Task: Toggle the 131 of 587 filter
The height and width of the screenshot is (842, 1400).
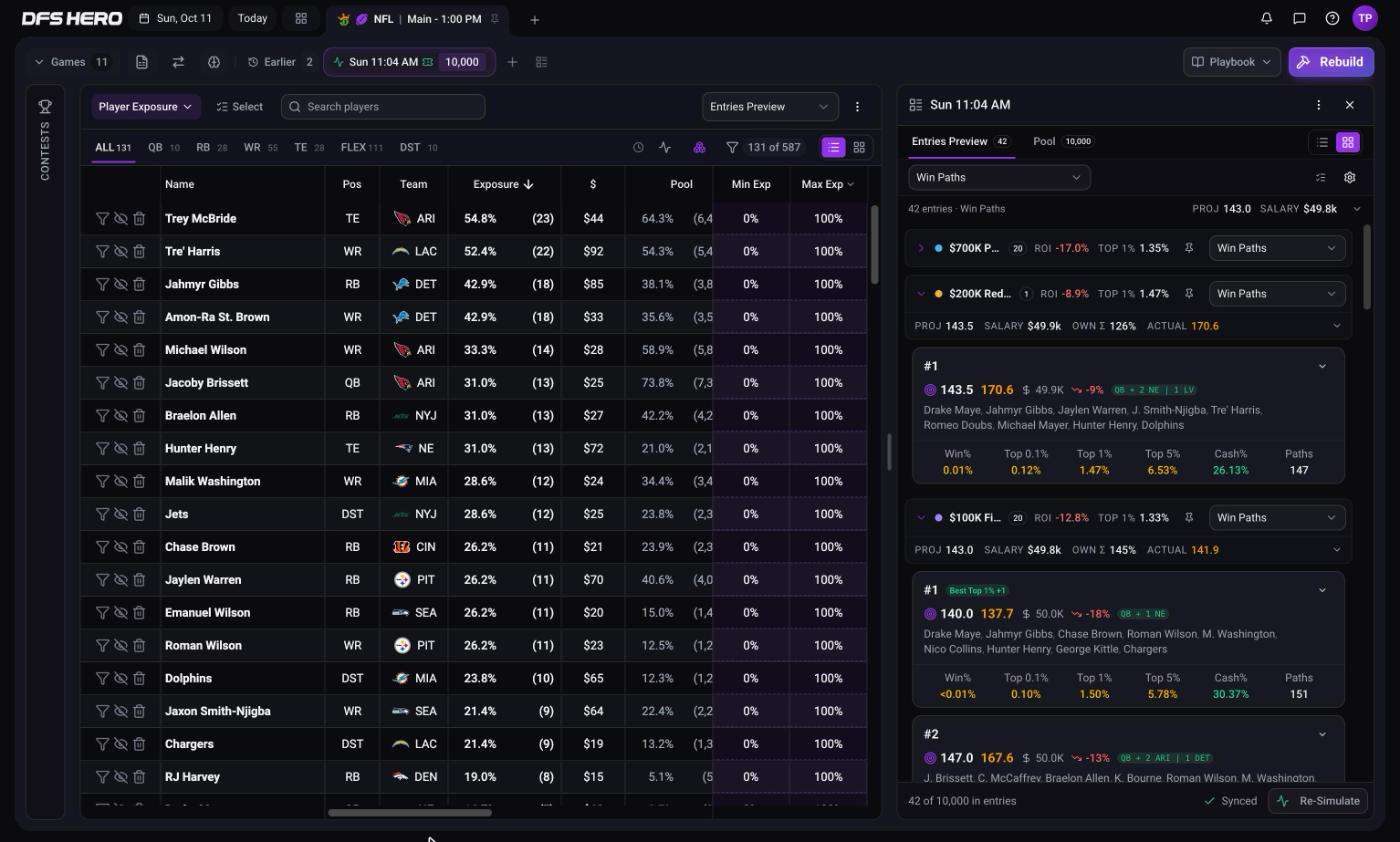Action: point(763,147)
